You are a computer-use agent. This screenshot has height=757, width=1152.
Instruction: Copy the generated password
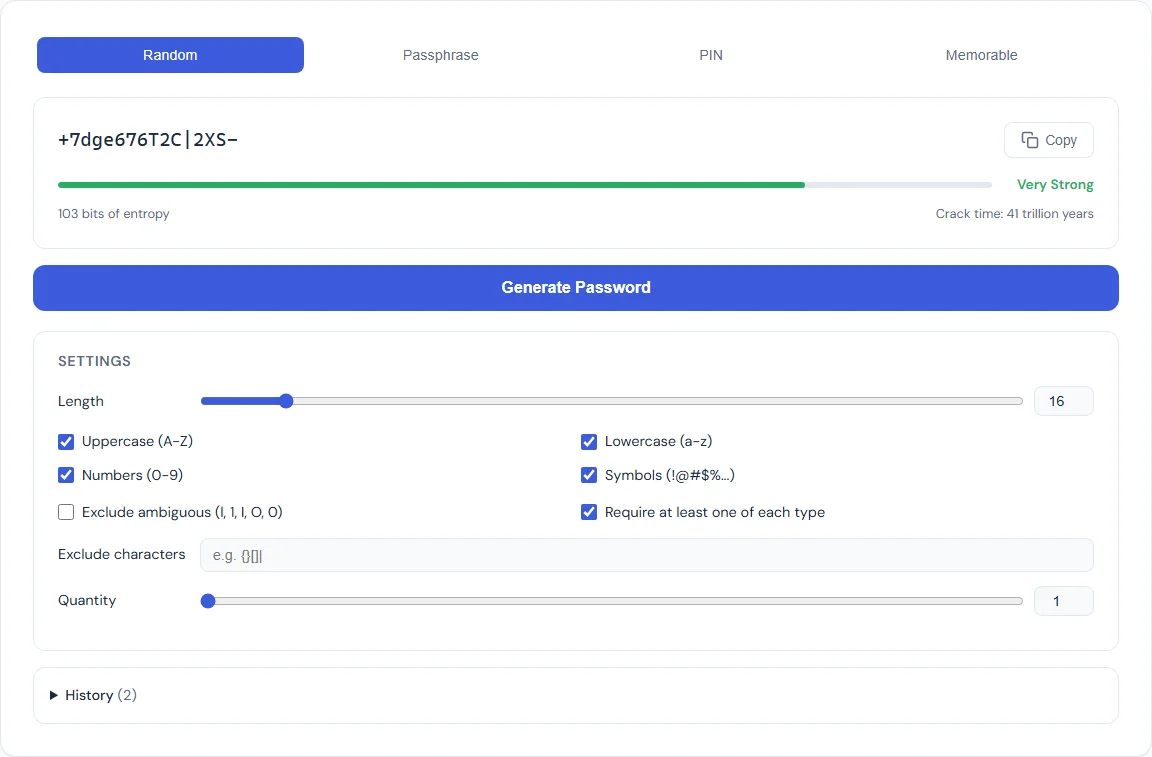[1048, 140]
